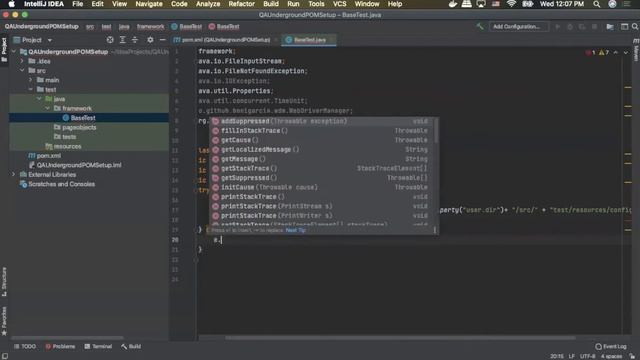Open the Apple menu

(x=11, y=4)
